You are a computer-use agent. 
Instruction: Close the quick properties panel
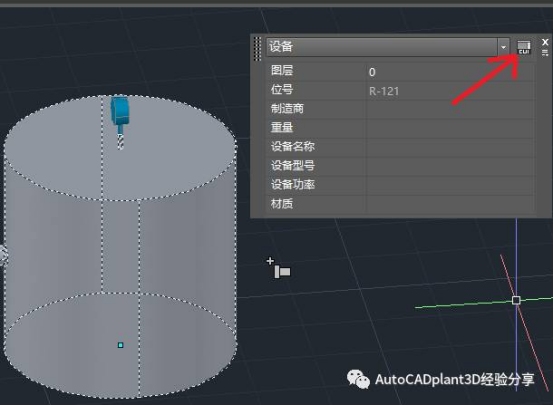pos(545,42)
